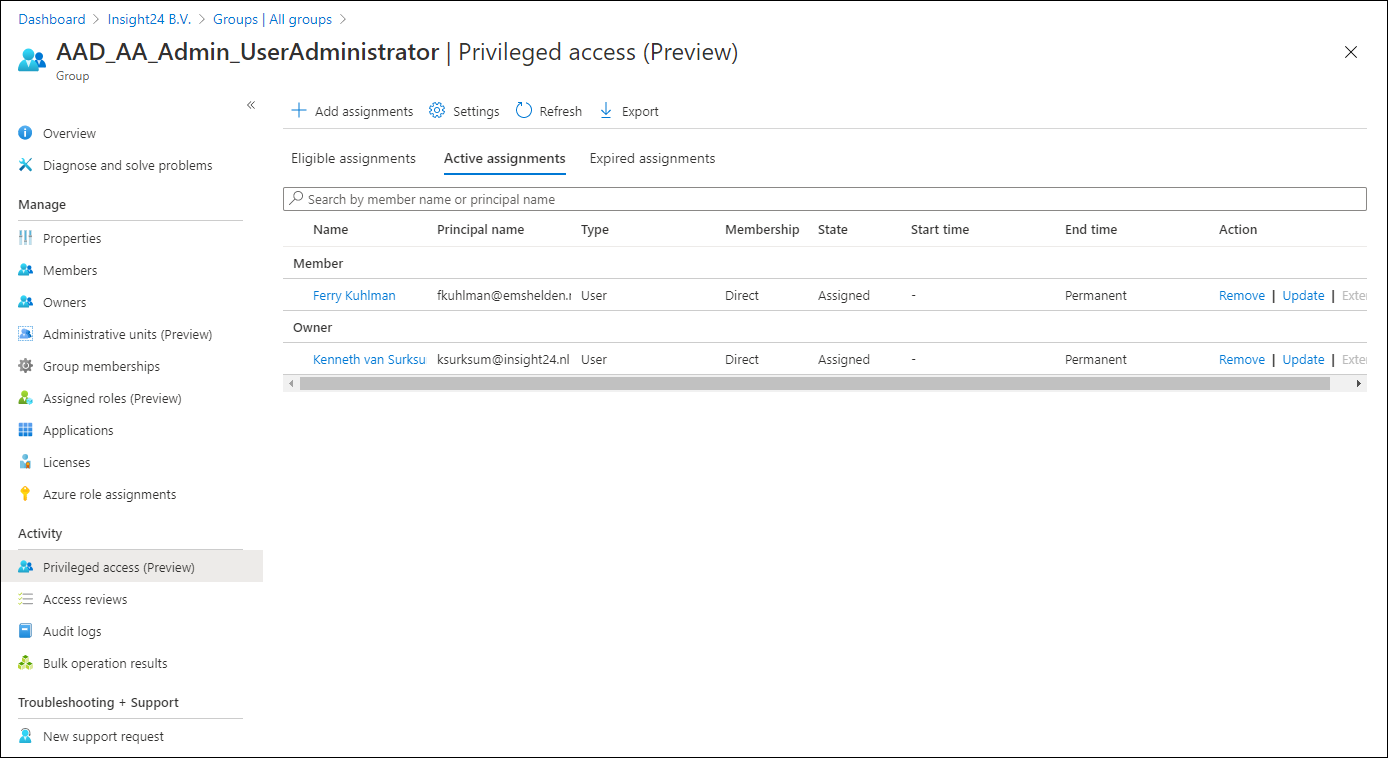1388x758 pixels.
Task: Switch to Eligible assignments tab
Action: 353,158
